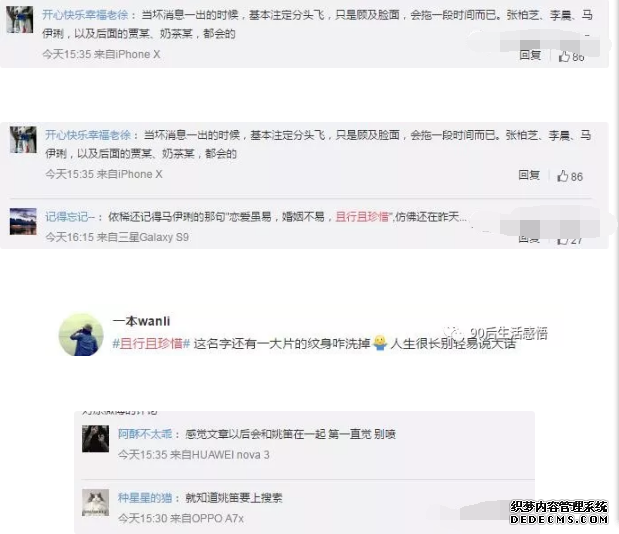Screen dimensions: 619x534
Task: Open username link 阿酥不太乖
Action: pyautogui.click(x=145, y=434)
